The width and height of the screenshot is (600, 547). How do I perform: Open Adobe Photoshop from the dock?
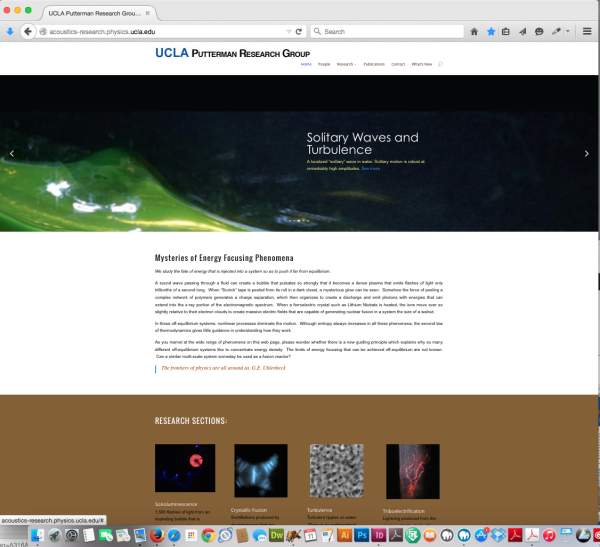tap(361, 535)
